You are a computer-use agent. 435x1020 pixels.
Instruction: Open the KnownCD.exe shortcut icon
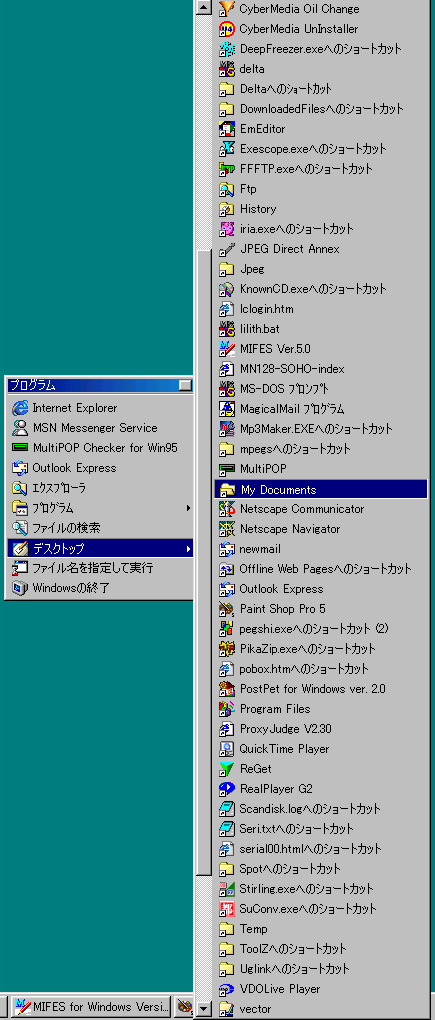tap(226, 289)
